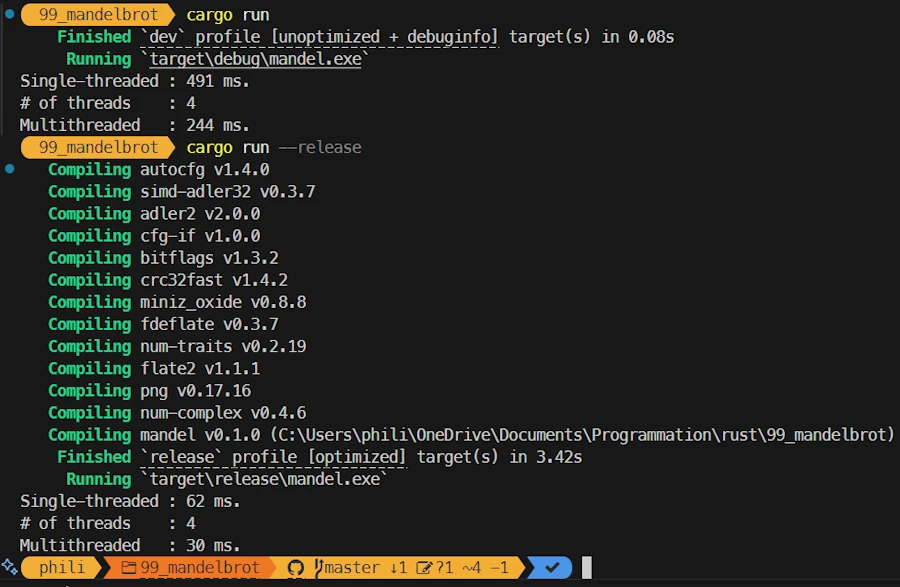The image size is (900, 587).
Task: Click the 'Multithreaded : 244 ms.' line
Action: tap(135, 125)
